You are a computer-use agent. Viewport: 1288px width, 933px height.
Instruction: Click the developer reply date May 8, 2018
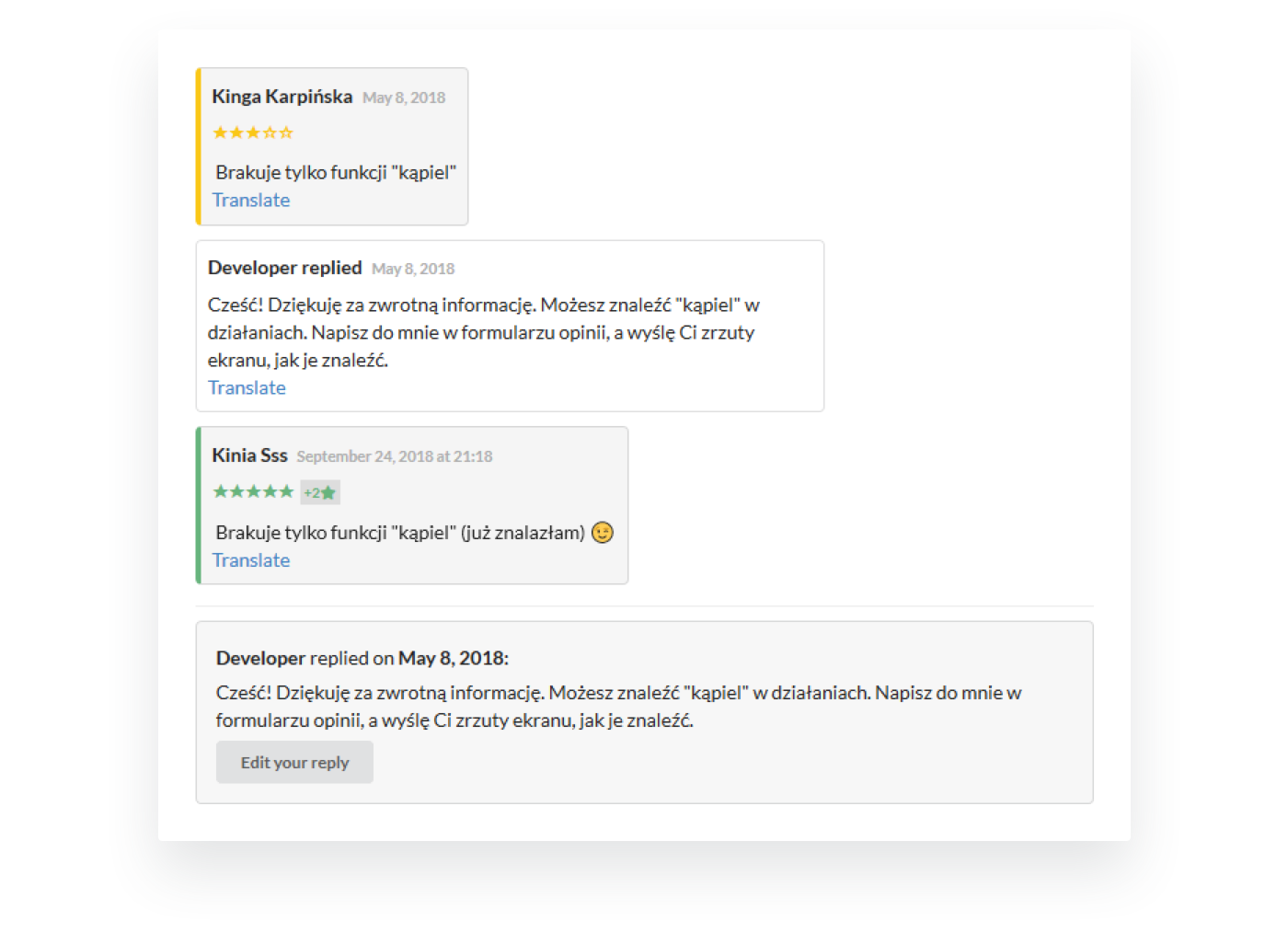point(413,269)
